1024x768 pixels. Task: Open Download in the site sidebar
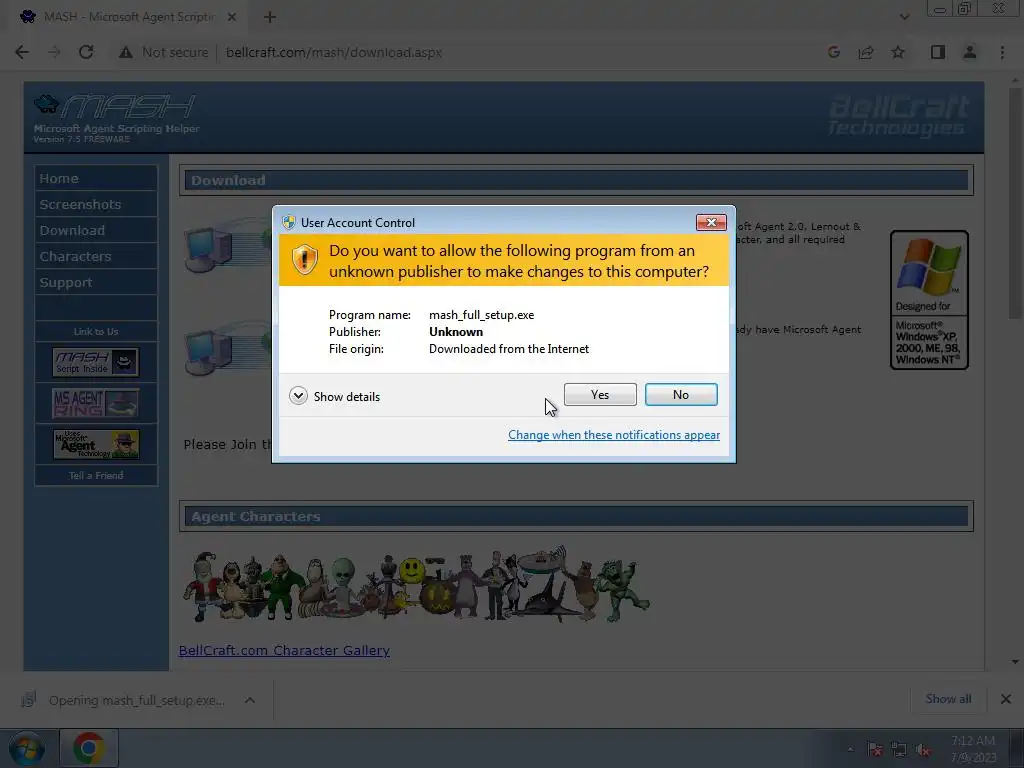(x=96, y=231)
